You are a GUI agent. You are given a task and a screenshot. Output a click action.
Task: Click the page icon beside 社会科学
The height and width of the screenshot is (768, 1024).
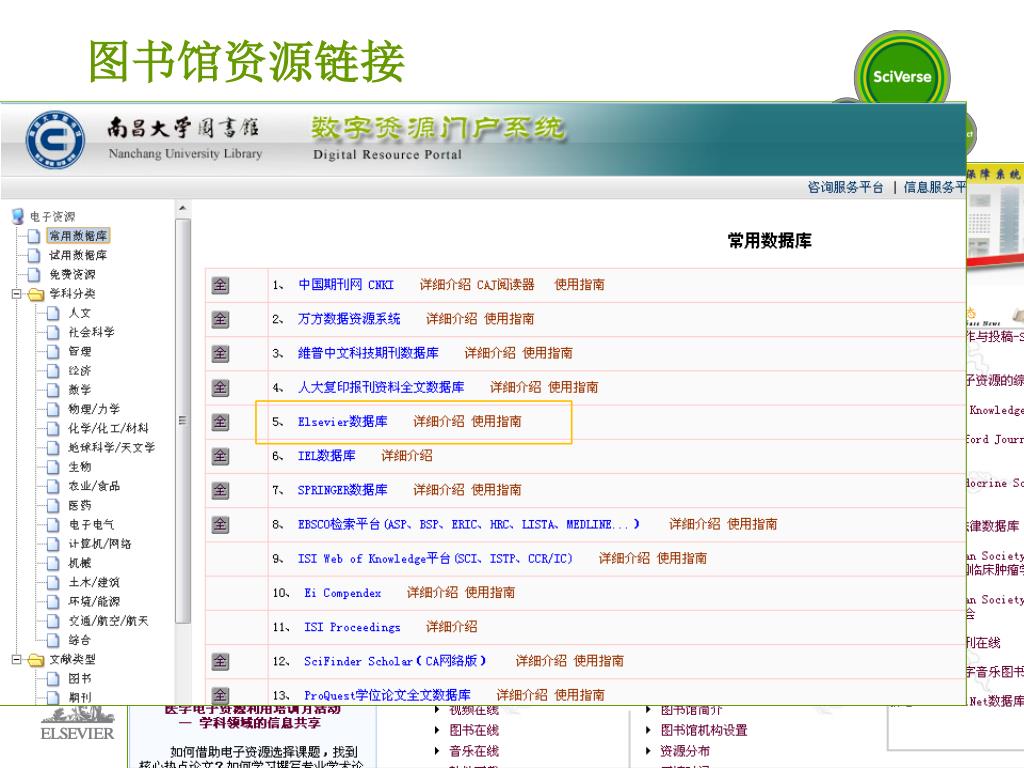pyautogui.click(x=54, y=332)
